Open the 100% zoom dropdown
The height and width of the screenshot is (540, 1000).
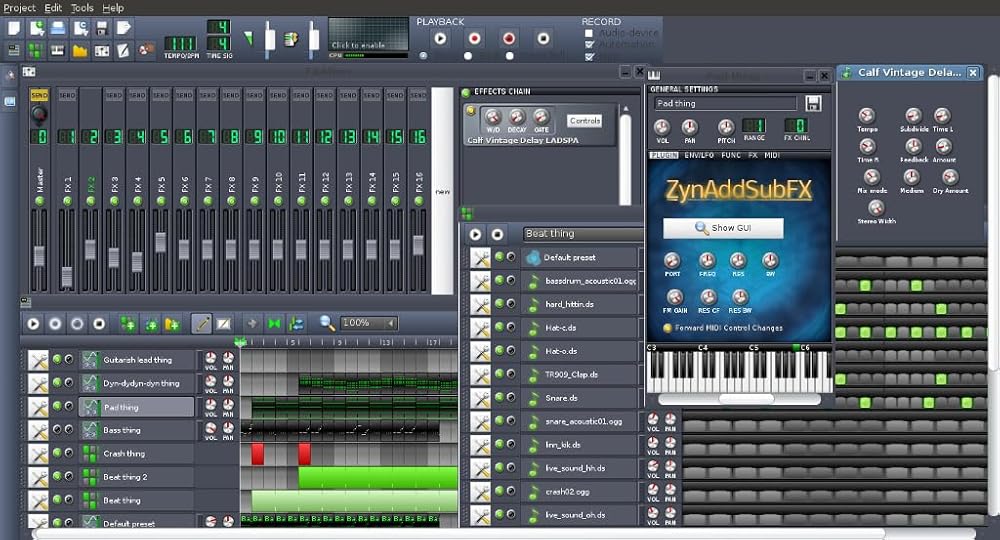tap(369, 323)
